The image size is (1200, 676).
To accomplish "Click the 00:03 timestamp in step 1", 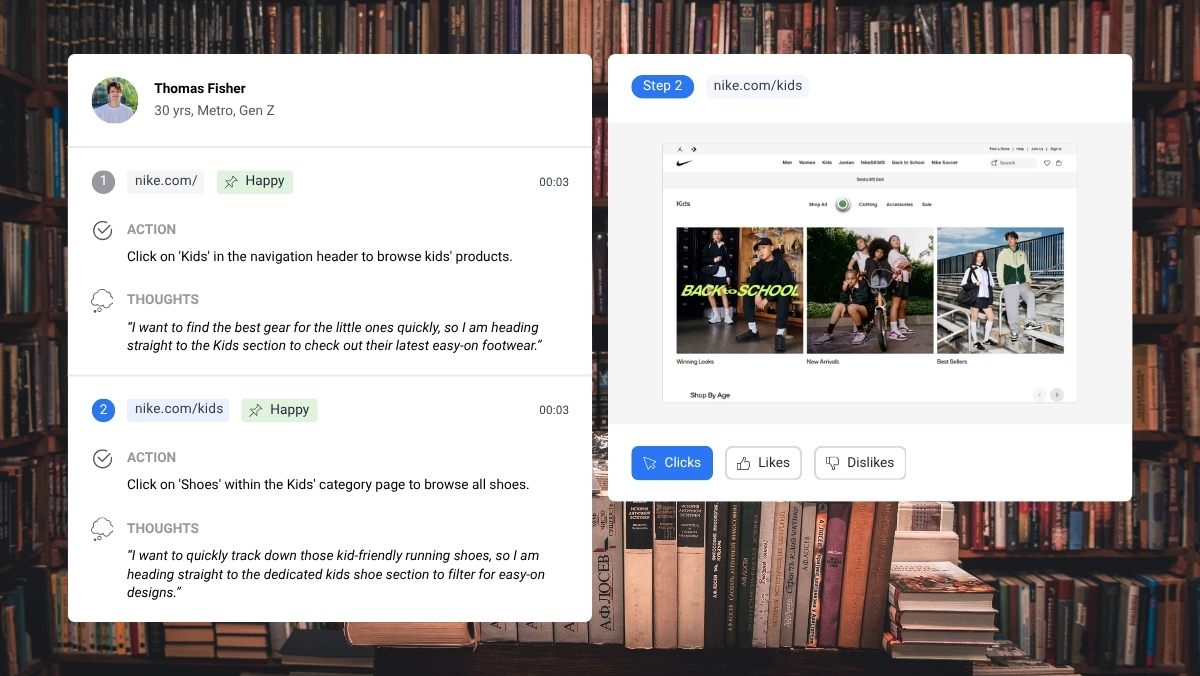I will pyautogui.click(x=554, y=182).
